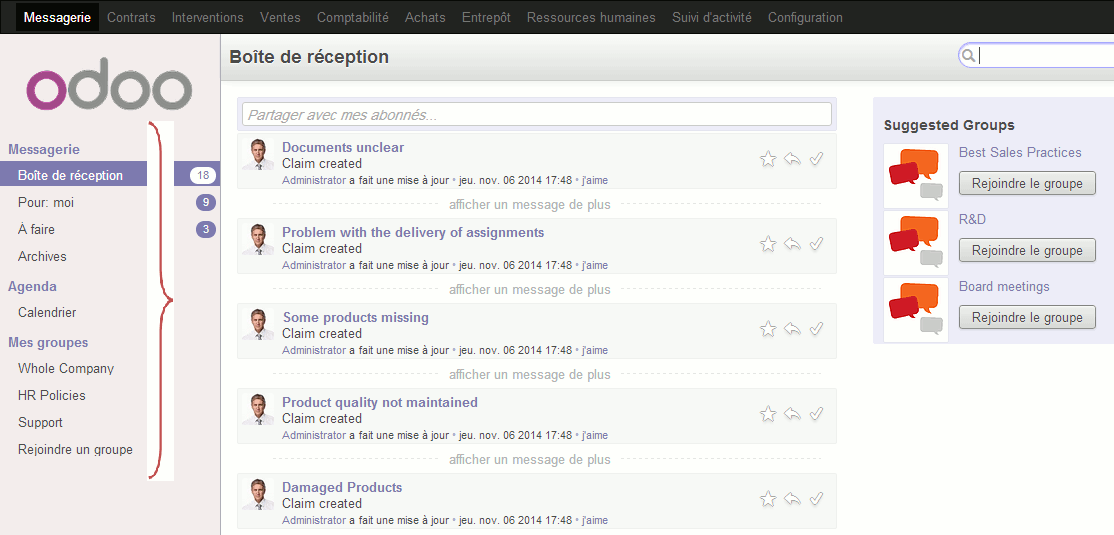Viewport: 1114px width, 535px height.
Task: Click Administrator link on Product quality message
Action: 314,436
